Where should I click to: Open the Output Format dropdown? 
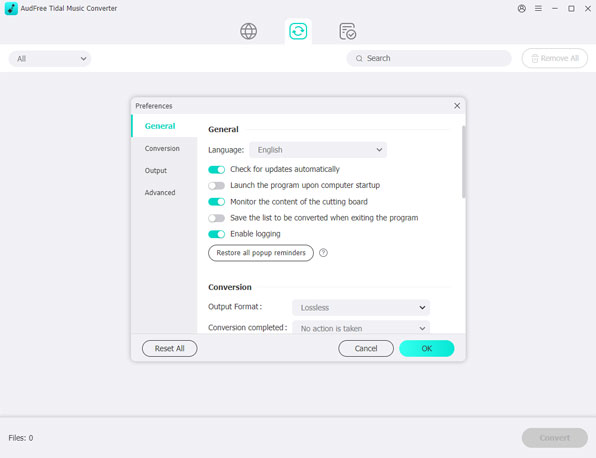pos(361,307)
